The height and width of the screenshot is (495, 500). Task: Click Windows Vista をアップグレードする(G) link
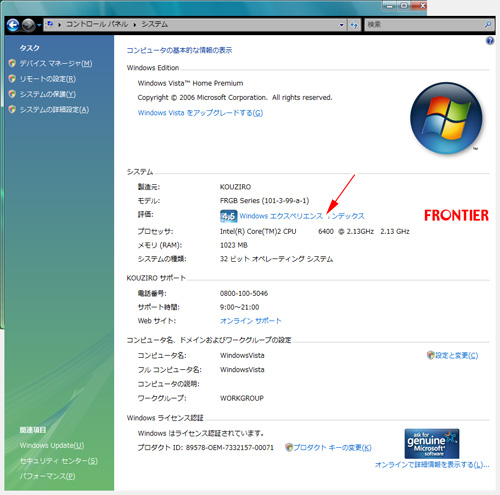200,113
